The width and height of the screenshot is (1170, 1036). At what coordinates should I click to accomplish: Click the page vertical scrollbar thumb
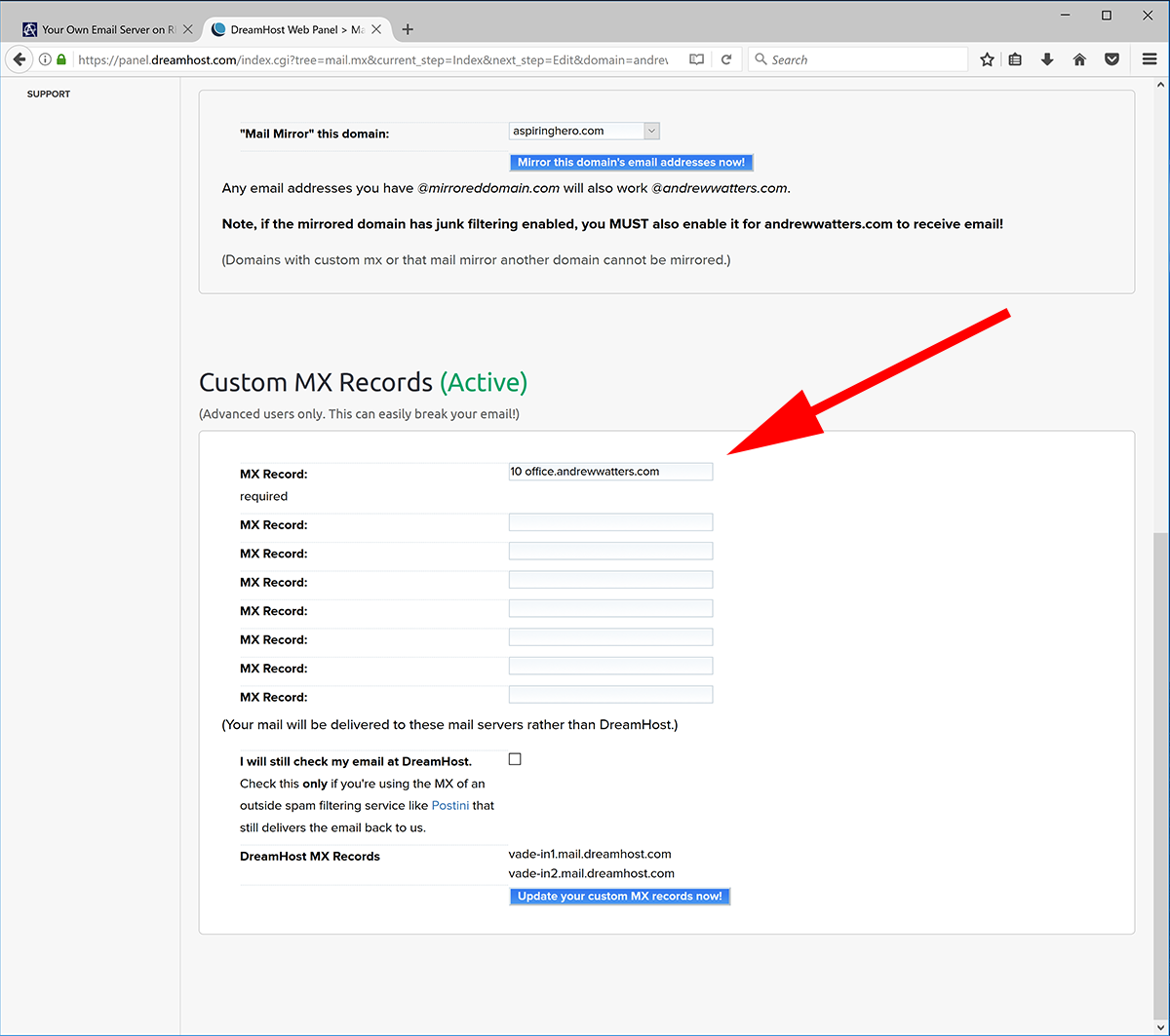point(1160,776)
